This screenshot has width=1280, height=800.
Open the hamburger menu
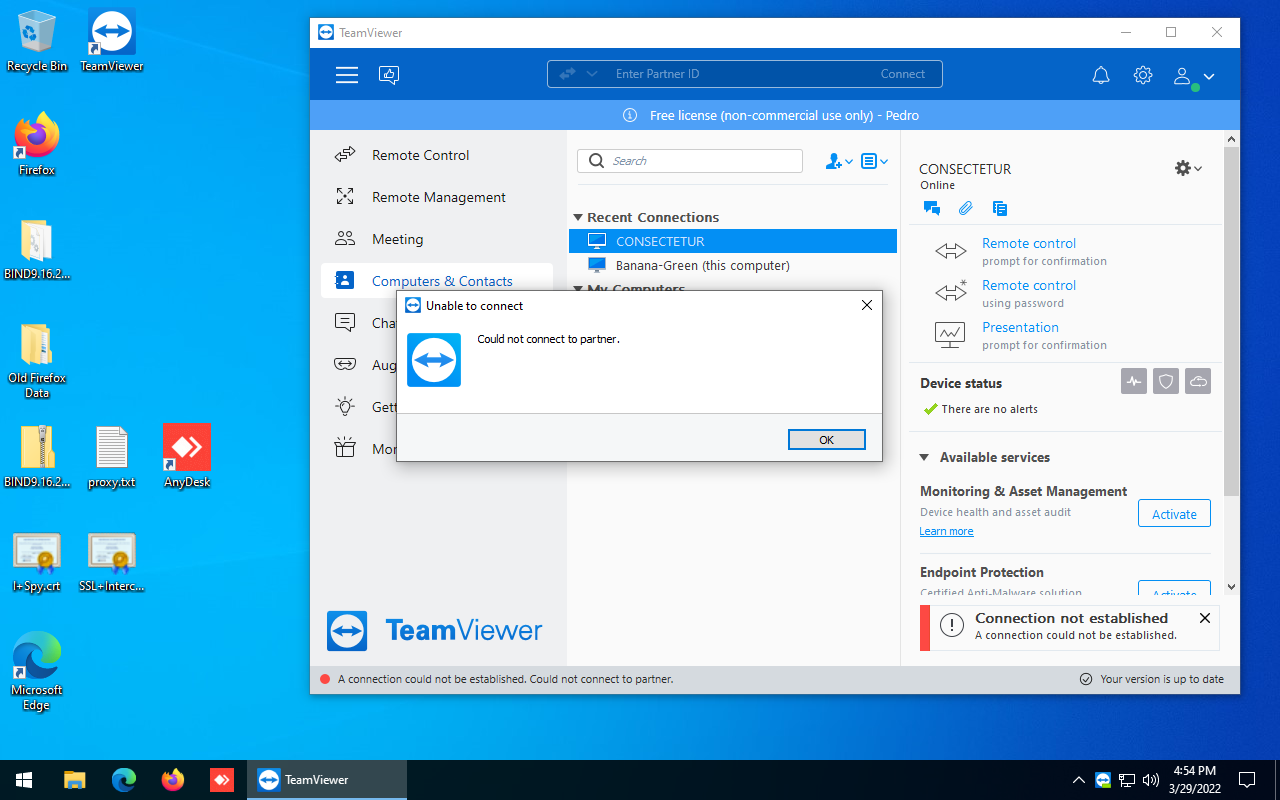point(346,74)
